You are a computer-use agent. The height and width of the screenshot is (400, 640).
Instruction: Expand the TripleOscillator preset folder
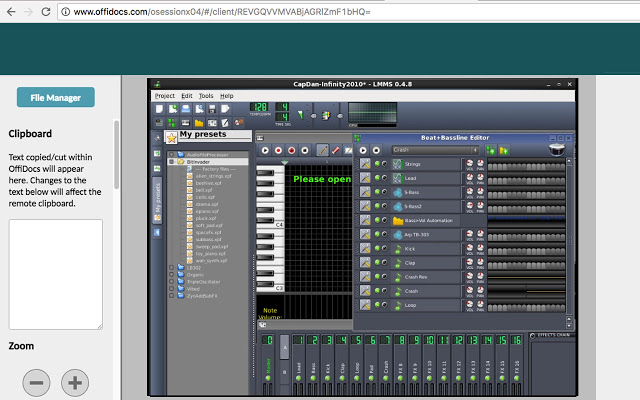tap(171, 282)
